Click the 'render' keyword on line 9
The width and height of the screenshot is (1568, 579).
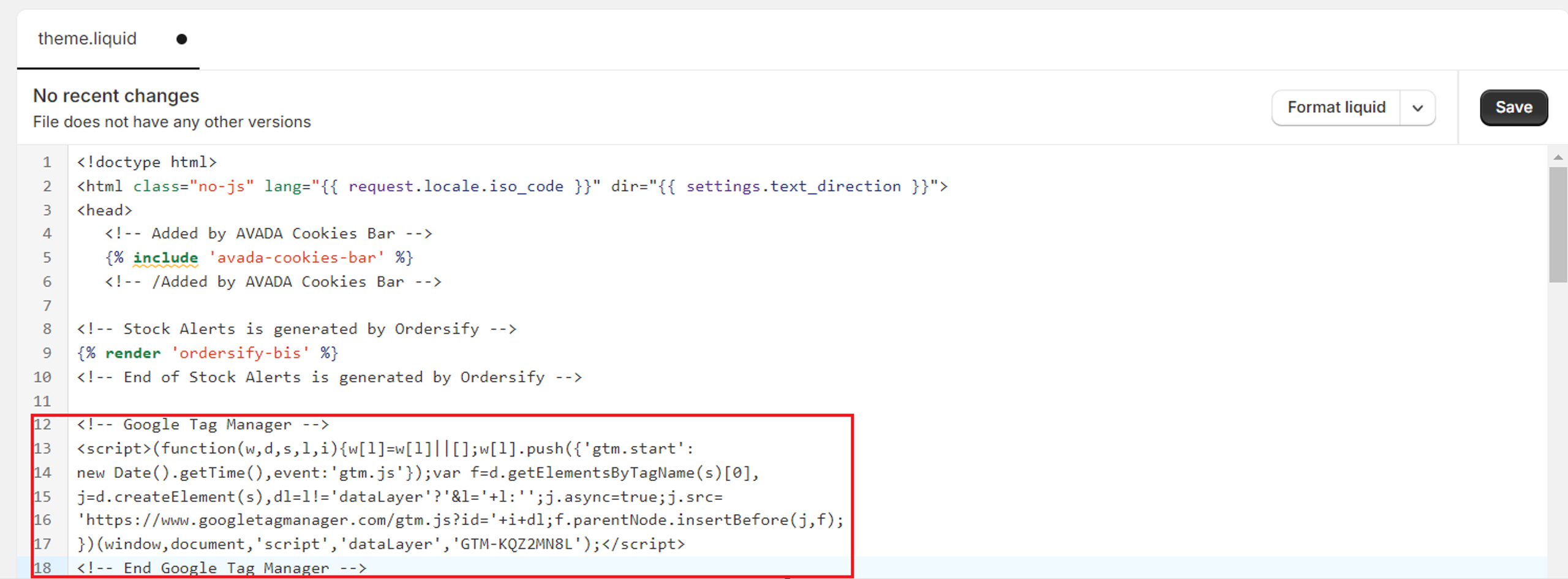click(x=132, y=354)
